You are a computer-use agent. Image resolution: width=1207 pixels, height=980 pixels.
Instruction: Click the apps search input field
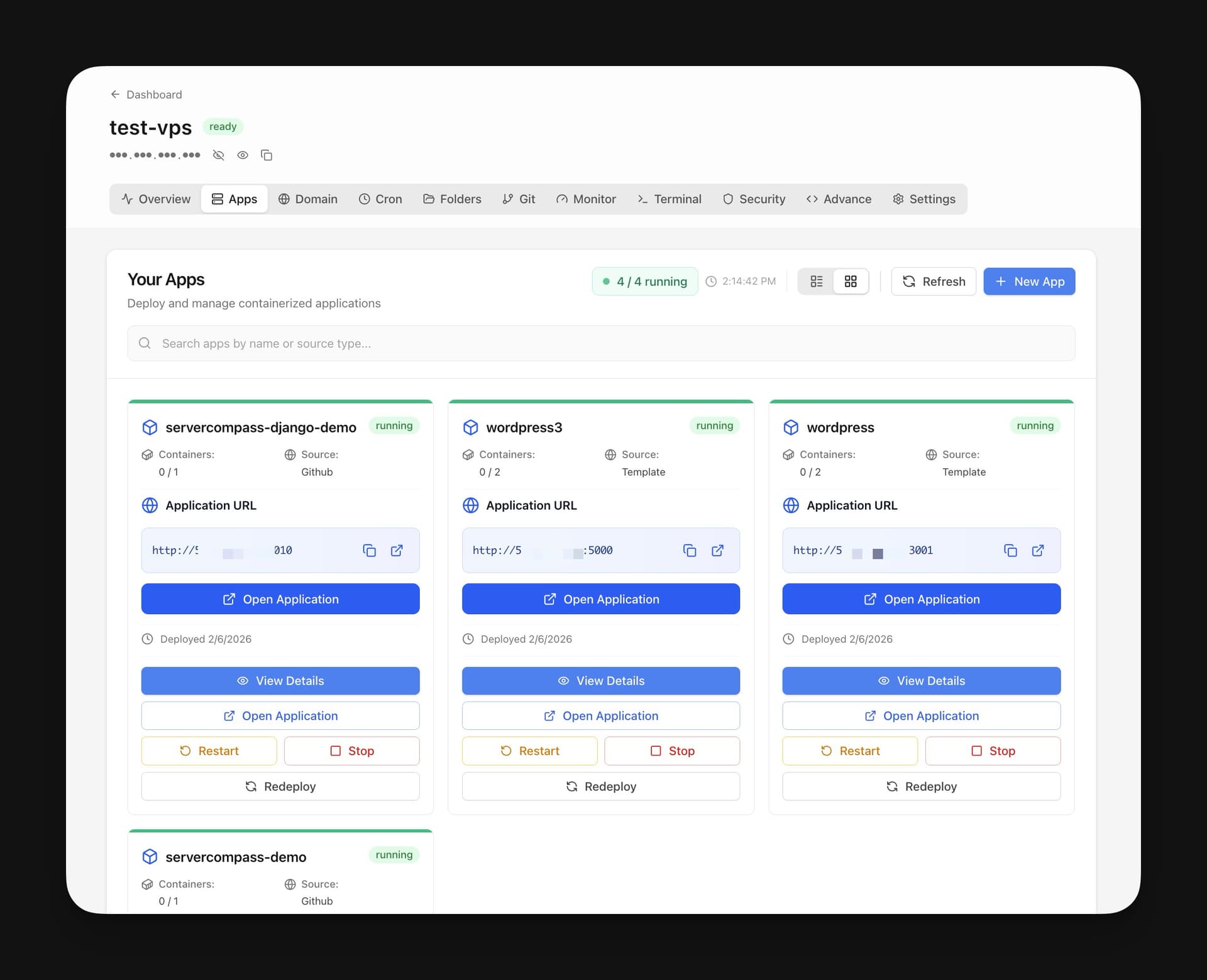[440, 343]
